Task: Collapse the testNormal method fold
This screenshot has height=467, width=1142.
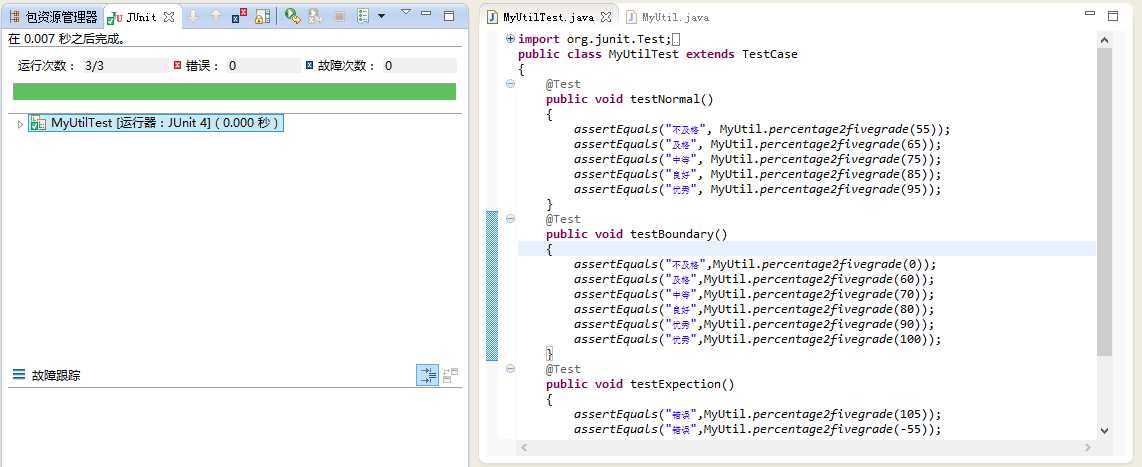Action: (x=510, y=84)
